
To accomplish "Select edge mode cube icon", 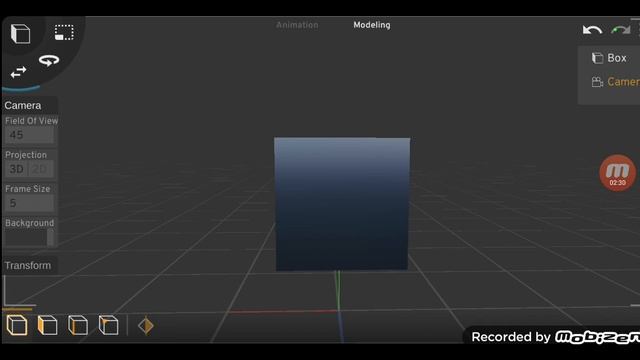I will 78,325.
